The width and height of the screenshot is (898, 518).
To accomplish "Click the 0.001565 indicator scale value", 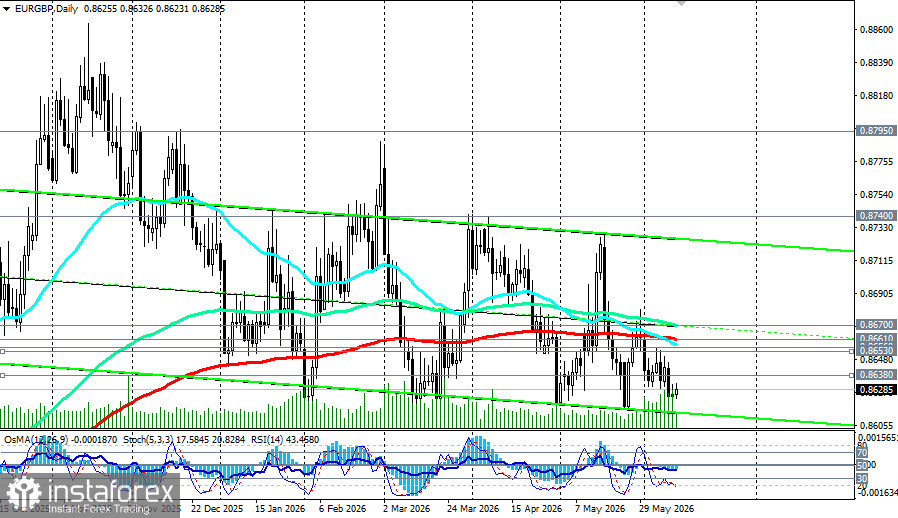I will (x=877, y=438).
